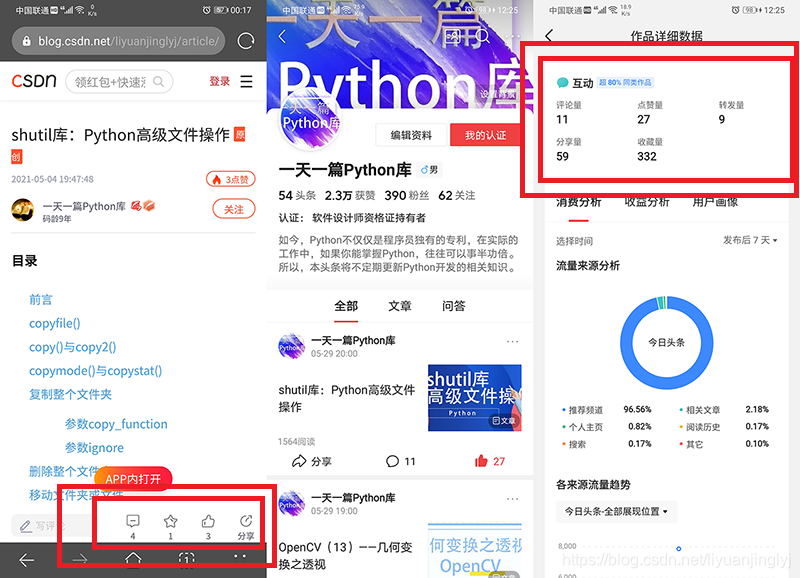Tap the browser back arrow at bottom
The height and width of the screenshot is (578, 800).
click(27, 560)
